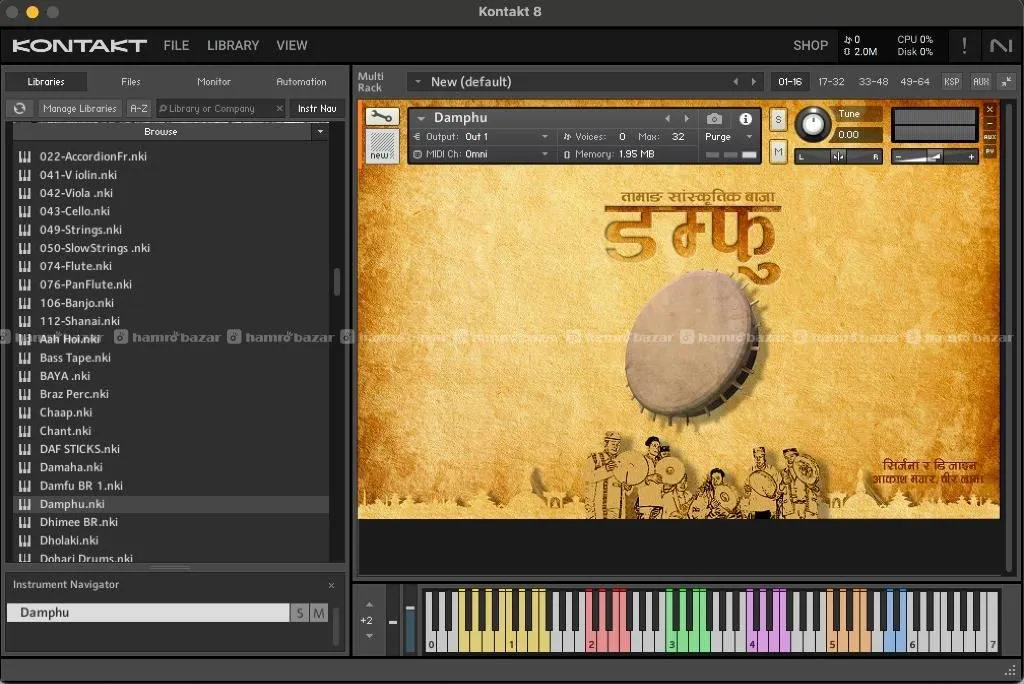Viewport: 1024px width, 684px height.
Task: Click the SHOP link
Action: (x=810, y=46)
